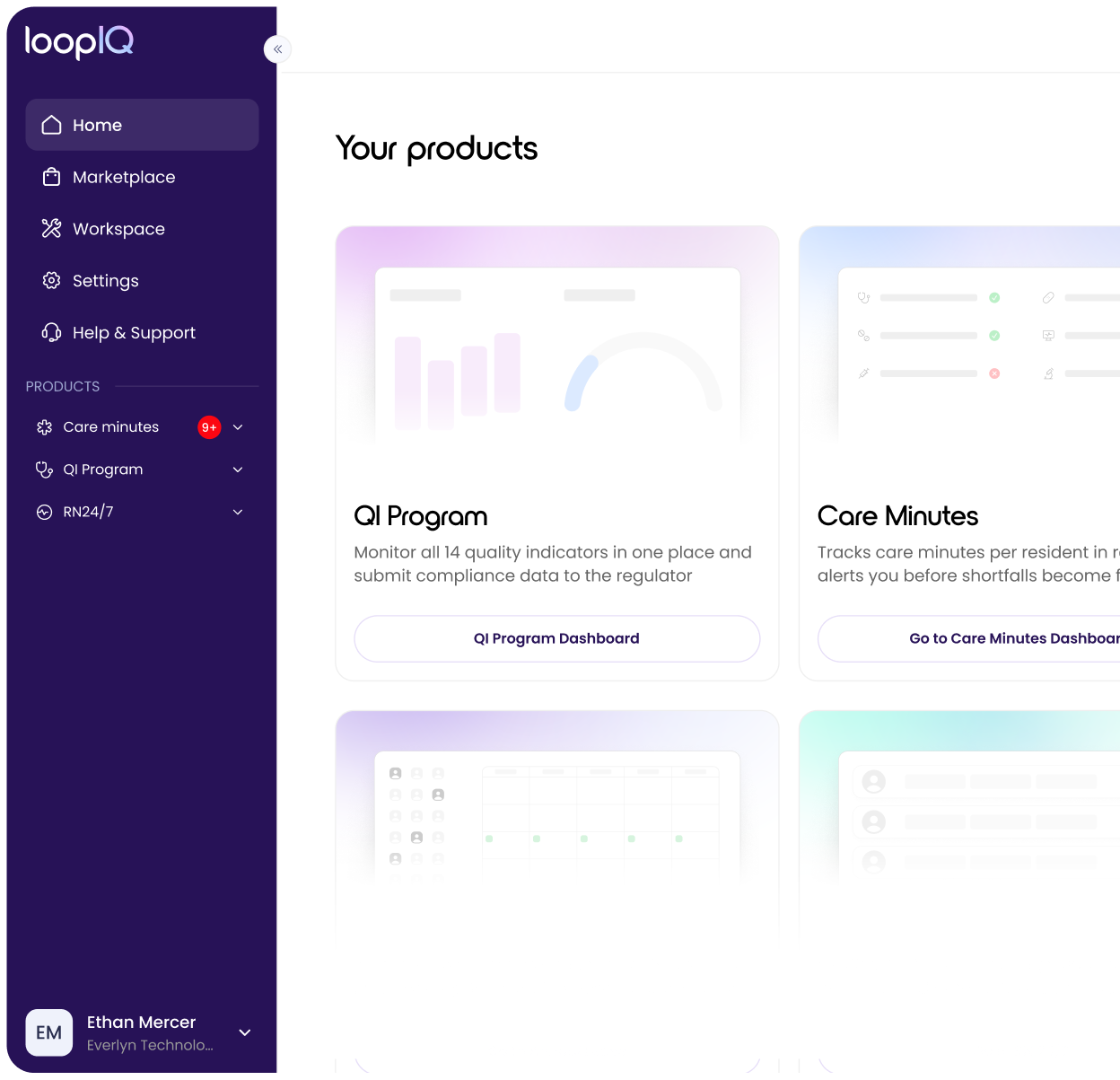
Task: Open Settings in the sidebar
Action: click(x=142, y=281)
